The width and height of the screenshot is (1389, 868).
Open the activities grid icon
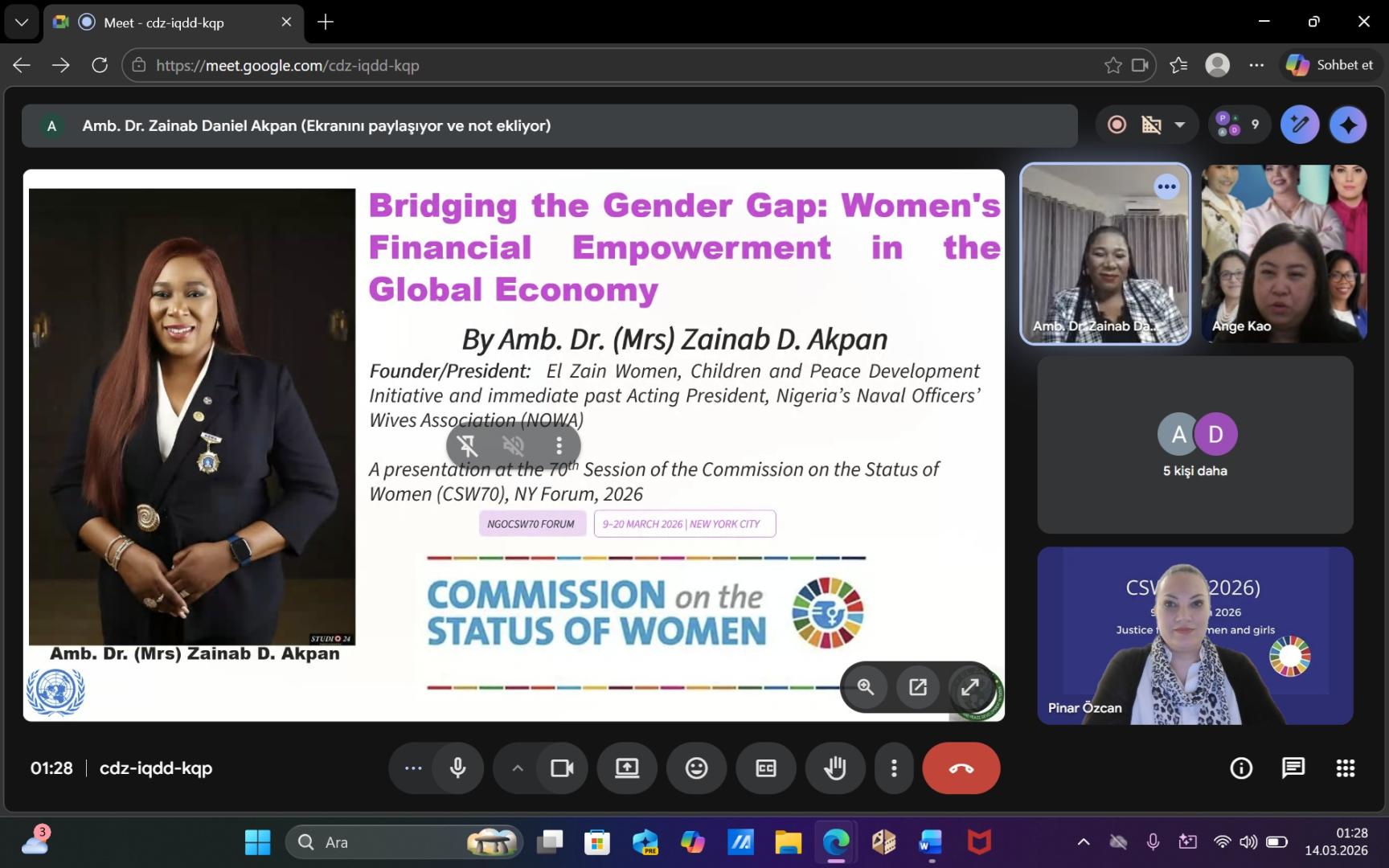pos(1345,768)
